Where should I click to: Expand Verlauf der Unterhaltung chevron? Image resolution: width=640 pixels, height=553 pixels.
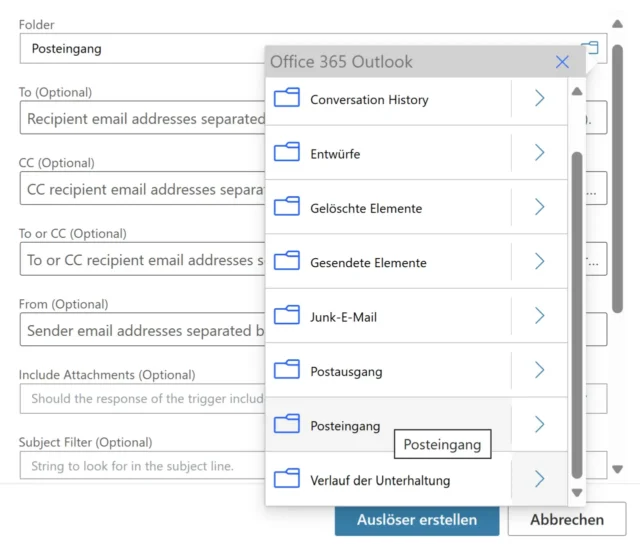[x=539, y=479]
